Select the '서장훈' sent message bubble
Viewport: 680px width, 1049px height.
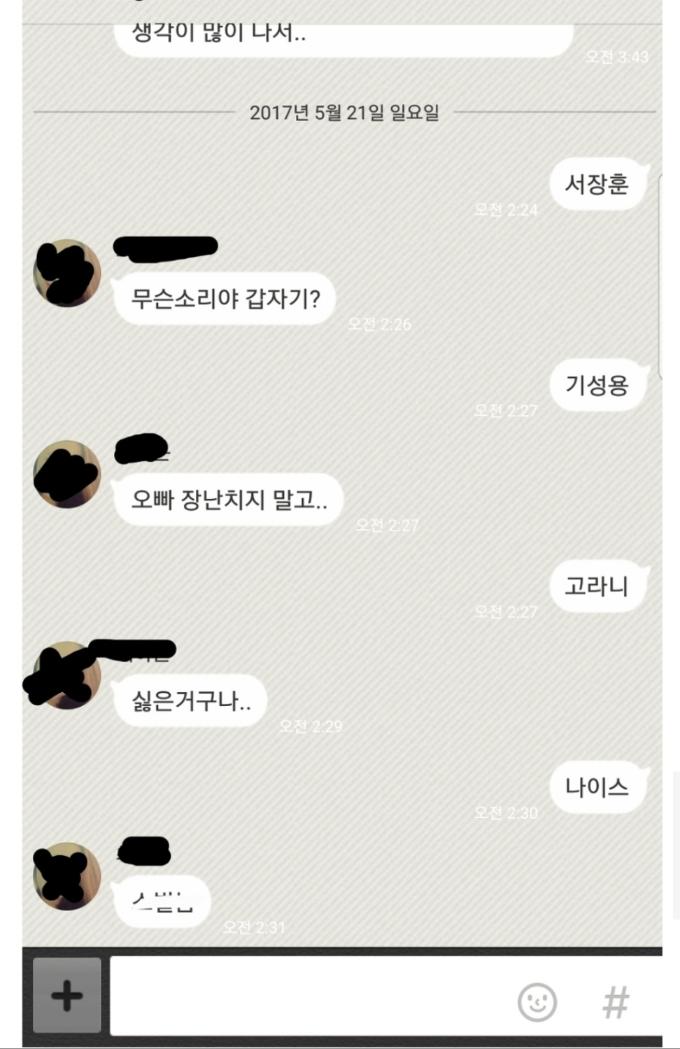599,183
